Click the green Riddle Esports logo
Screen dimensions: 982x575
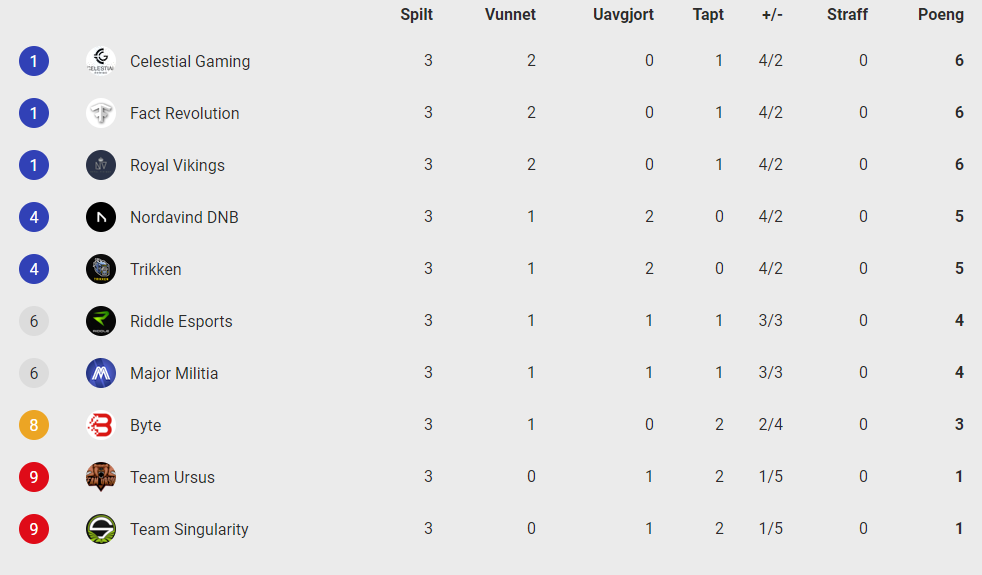[101, 321]
